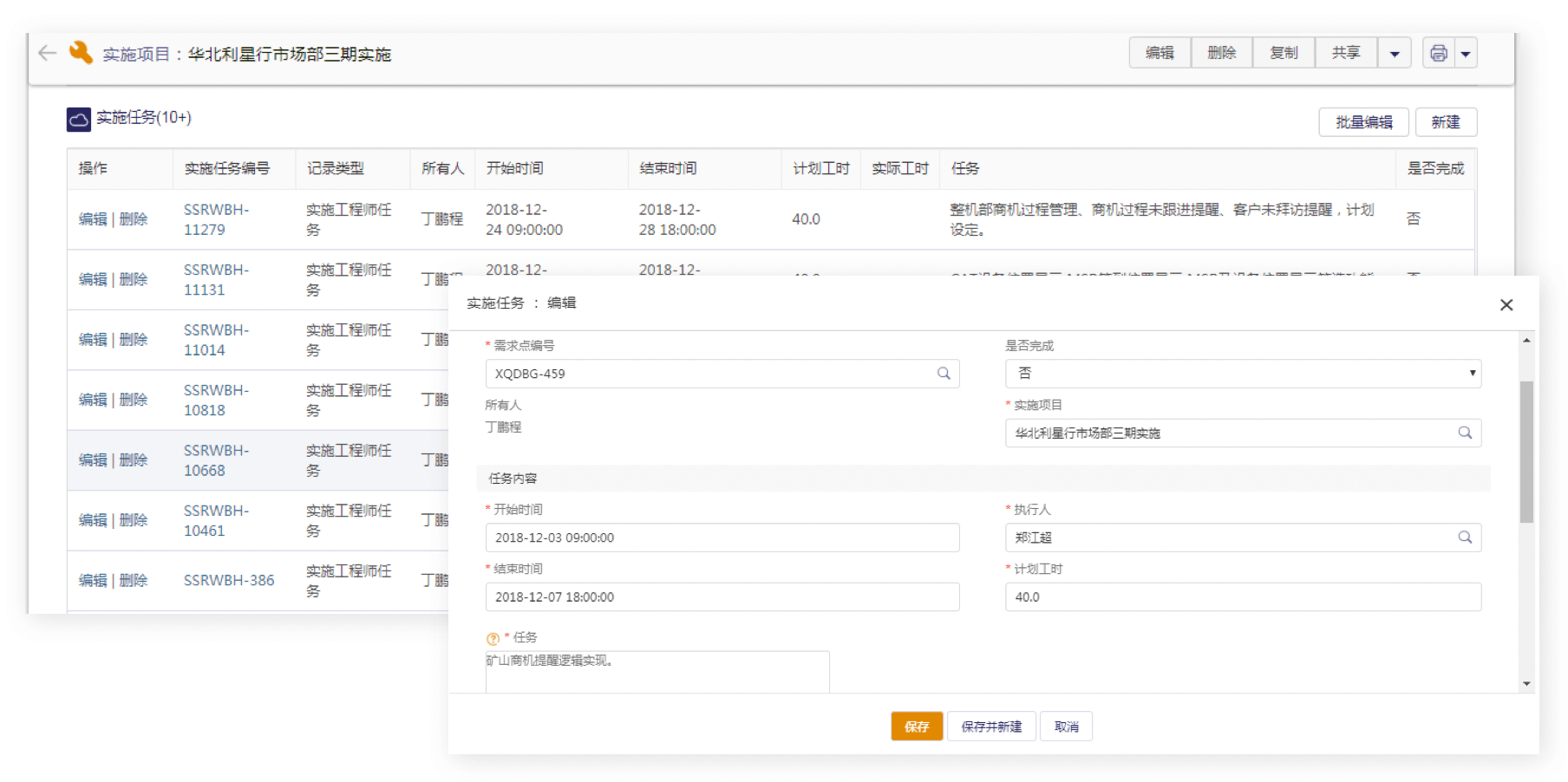Click the 共享 button in header
Screen dimensions: 1568x782
coord(1346,53)
